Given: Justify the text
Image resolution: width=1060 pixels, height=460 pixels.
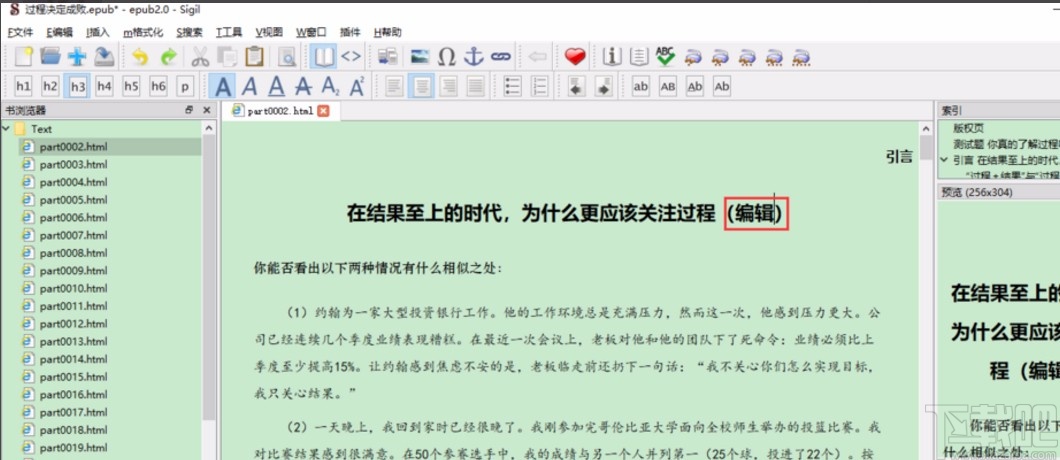Looking at the screenshot, I should (x=476, y=87).
